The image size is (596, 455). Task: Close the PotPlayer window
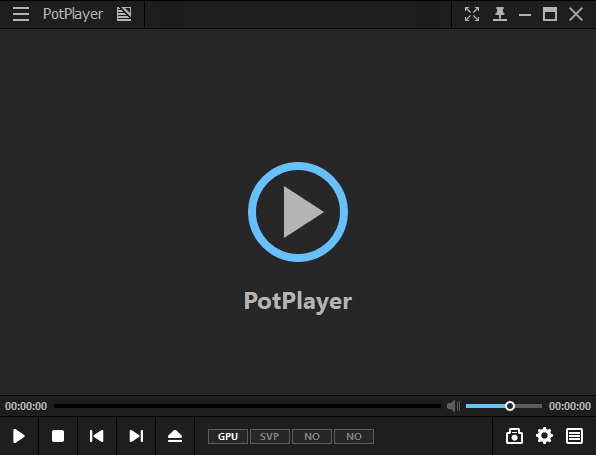coord(576,14)
